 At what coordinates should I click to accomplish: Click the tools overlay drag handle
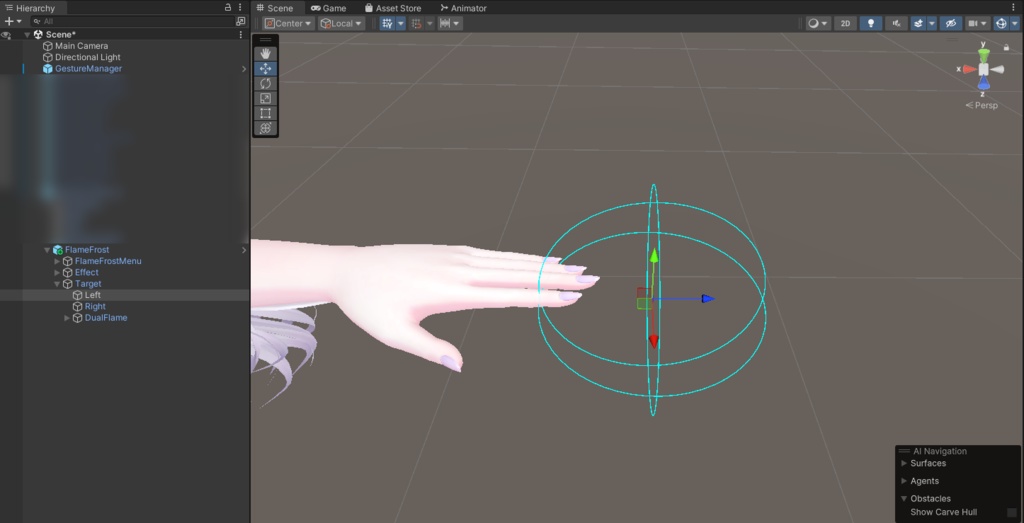point(265,40)
